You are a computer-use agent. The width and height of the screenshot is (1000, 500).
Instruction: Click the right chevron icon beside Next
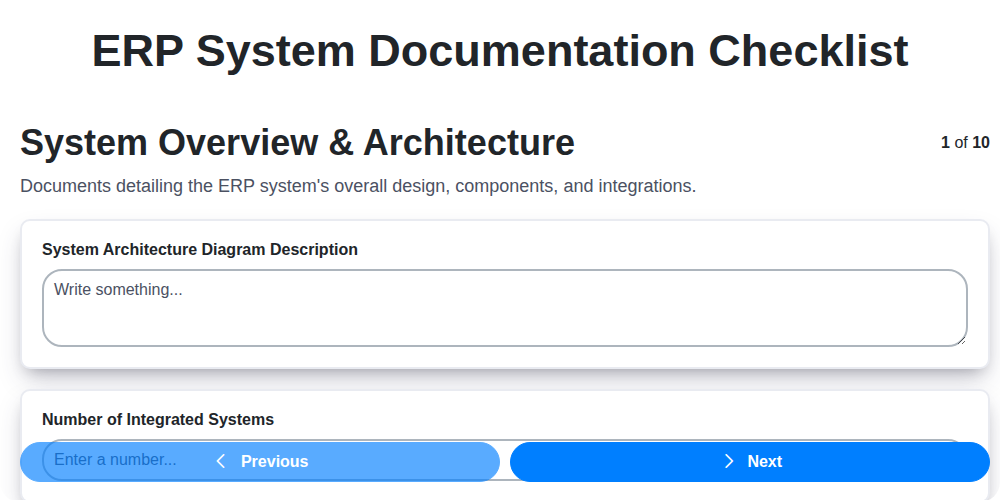coord(729,461)
